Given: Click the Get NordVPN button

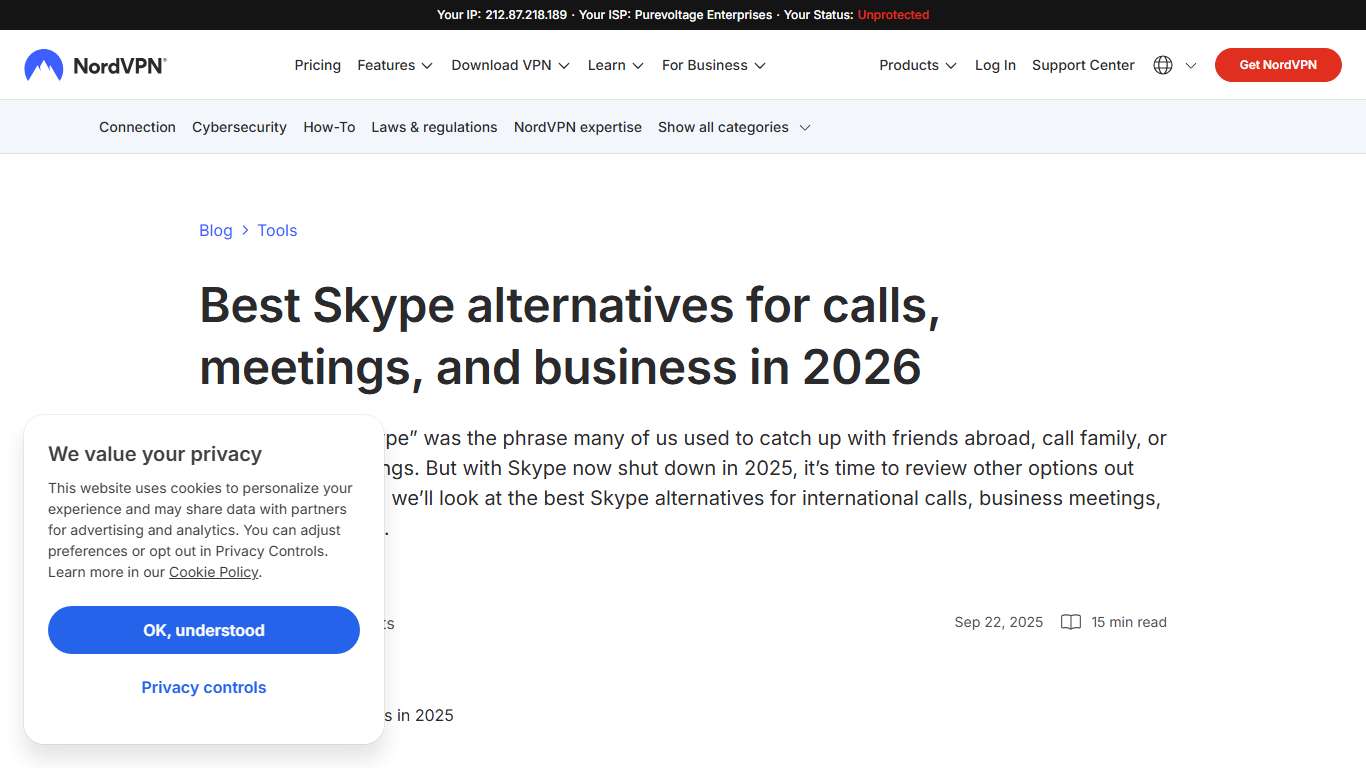Looking at the screenshot, I should 1277,64.
